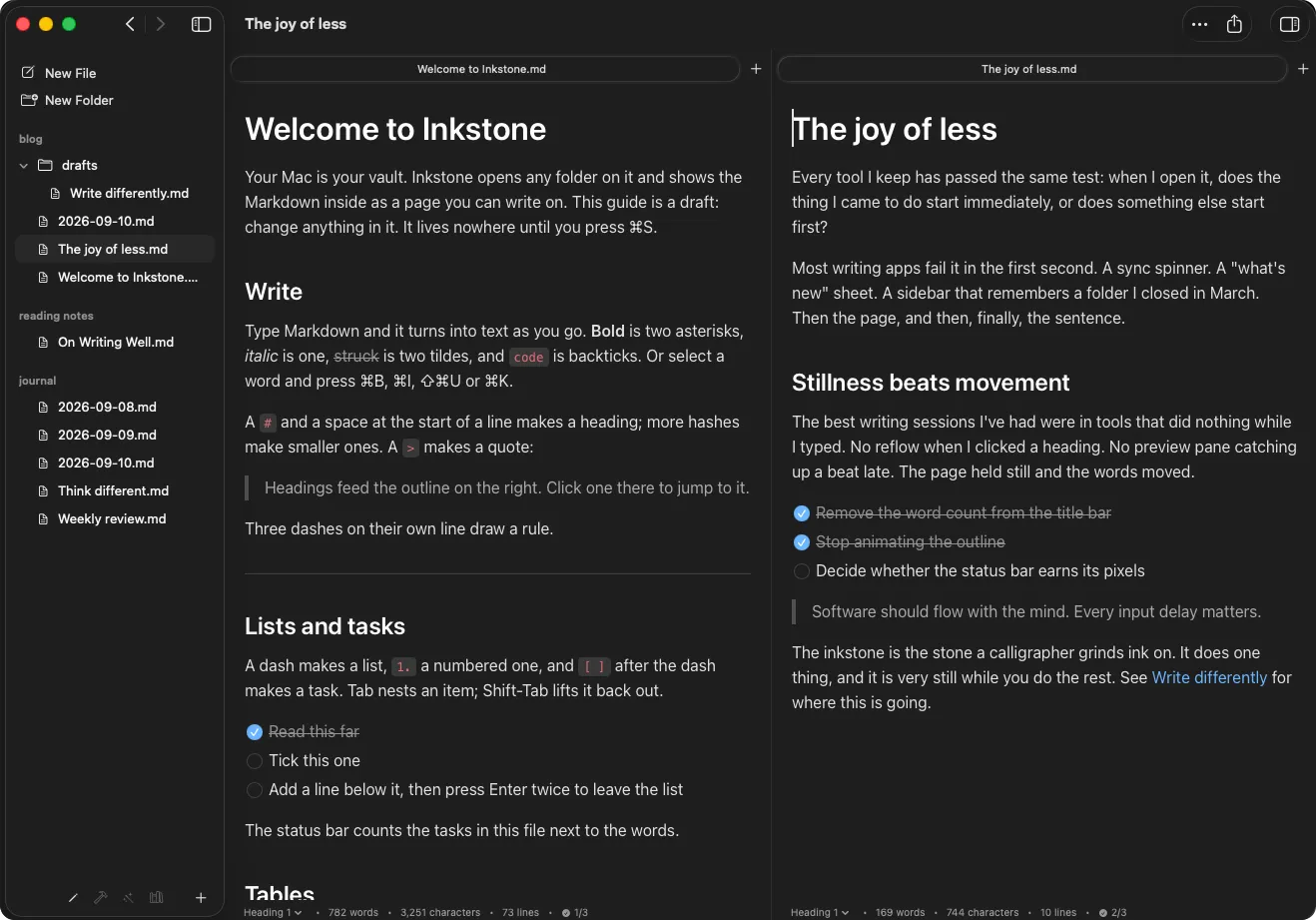Viewport: 1316px width, 920px height.
Task: Open the three-dots more options menu
Action: pyautogui.click(x=1200, y=24)
